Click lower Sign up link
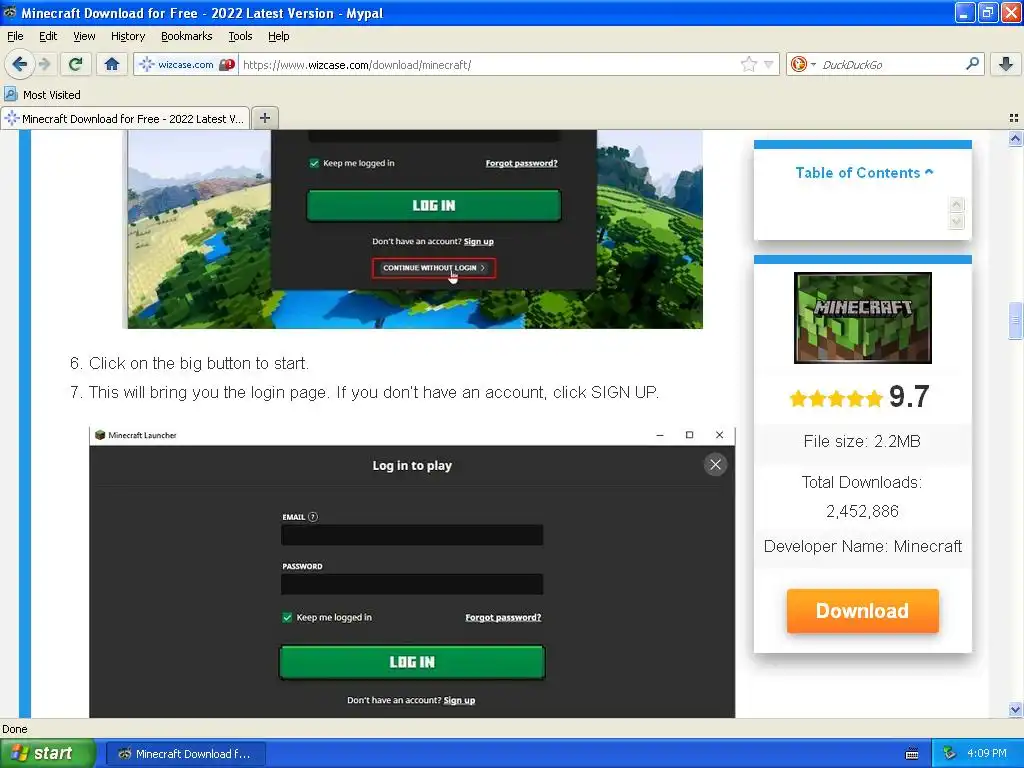Viewport: 1024px width, 768px height. point(459,700)
